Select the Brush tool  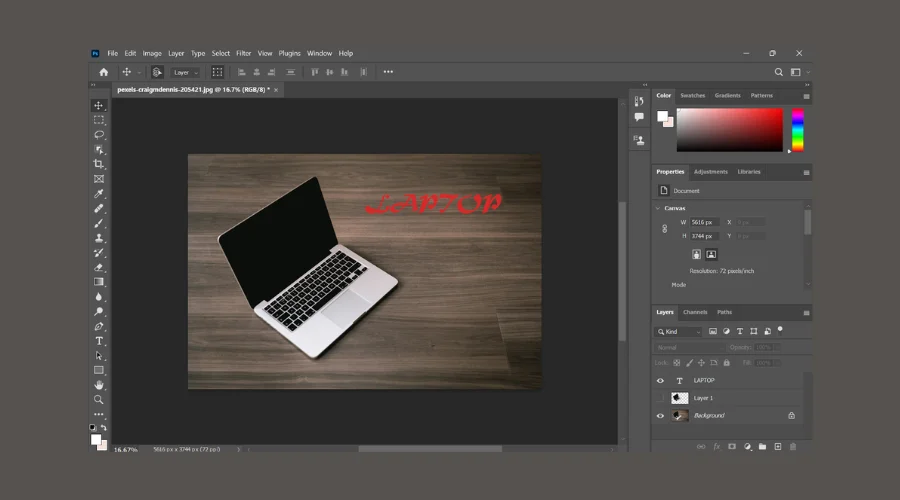(x=99, y=223)
